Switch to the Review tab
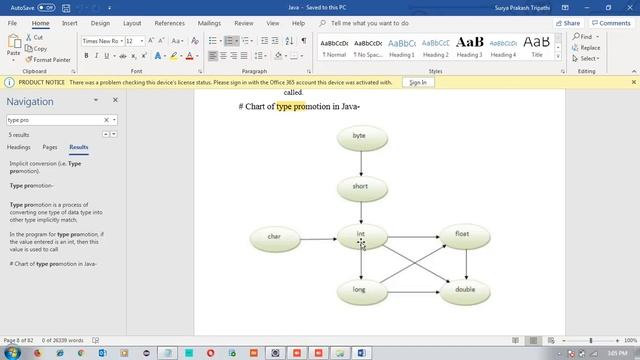 244,23
